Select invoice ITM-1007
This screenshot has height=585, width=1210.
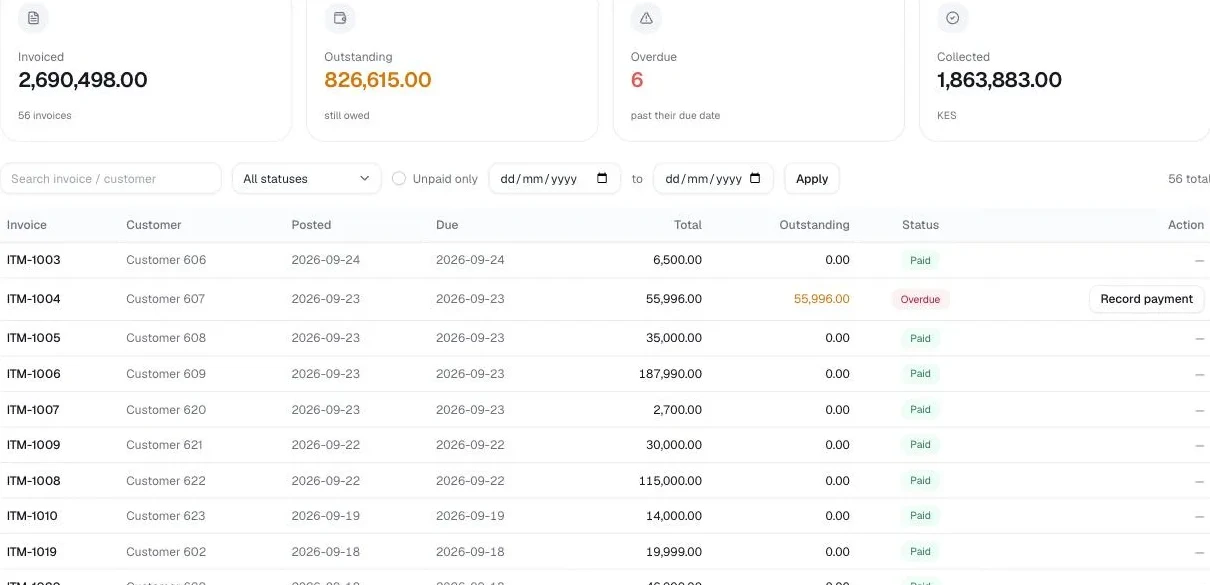(34, 410)
